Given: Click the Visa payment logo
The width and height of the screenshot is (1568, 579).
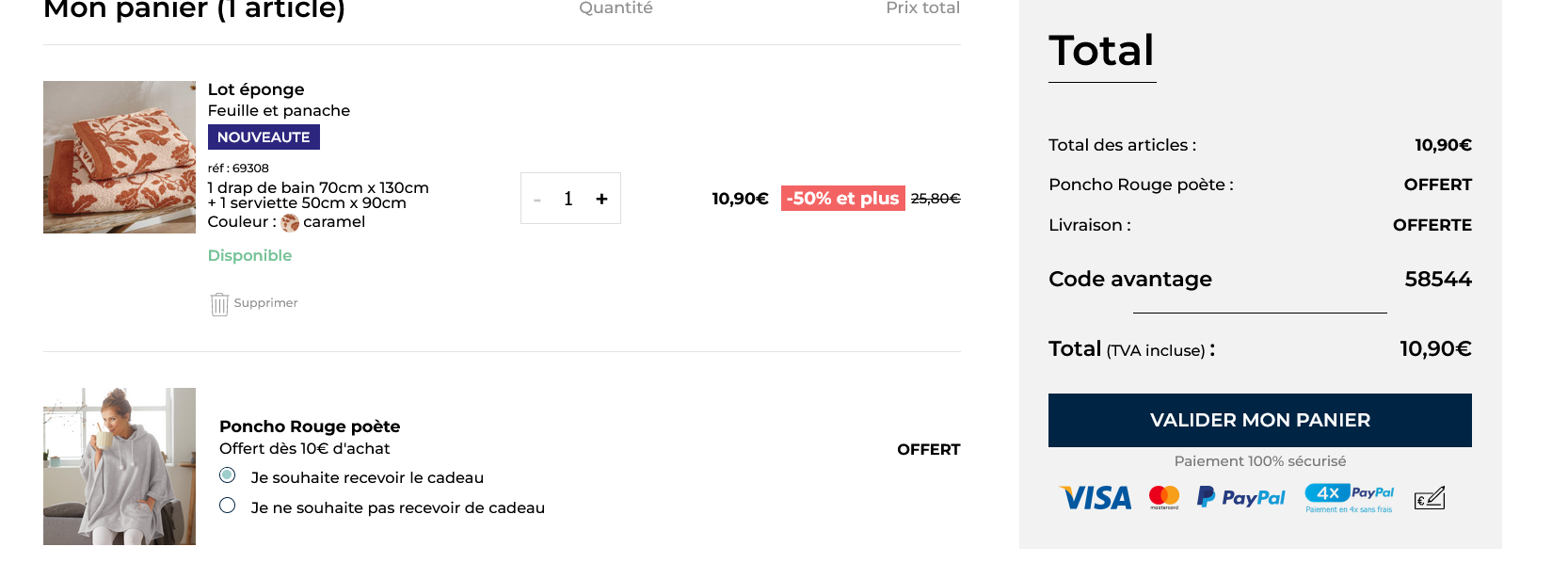Looking at the screenshot, I should coord(1096,498).
